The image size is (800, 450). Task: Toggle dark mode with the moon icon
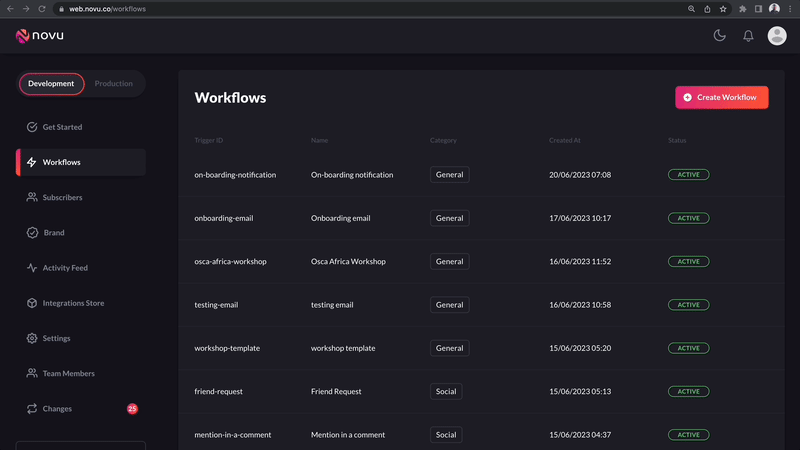[719, 35]
